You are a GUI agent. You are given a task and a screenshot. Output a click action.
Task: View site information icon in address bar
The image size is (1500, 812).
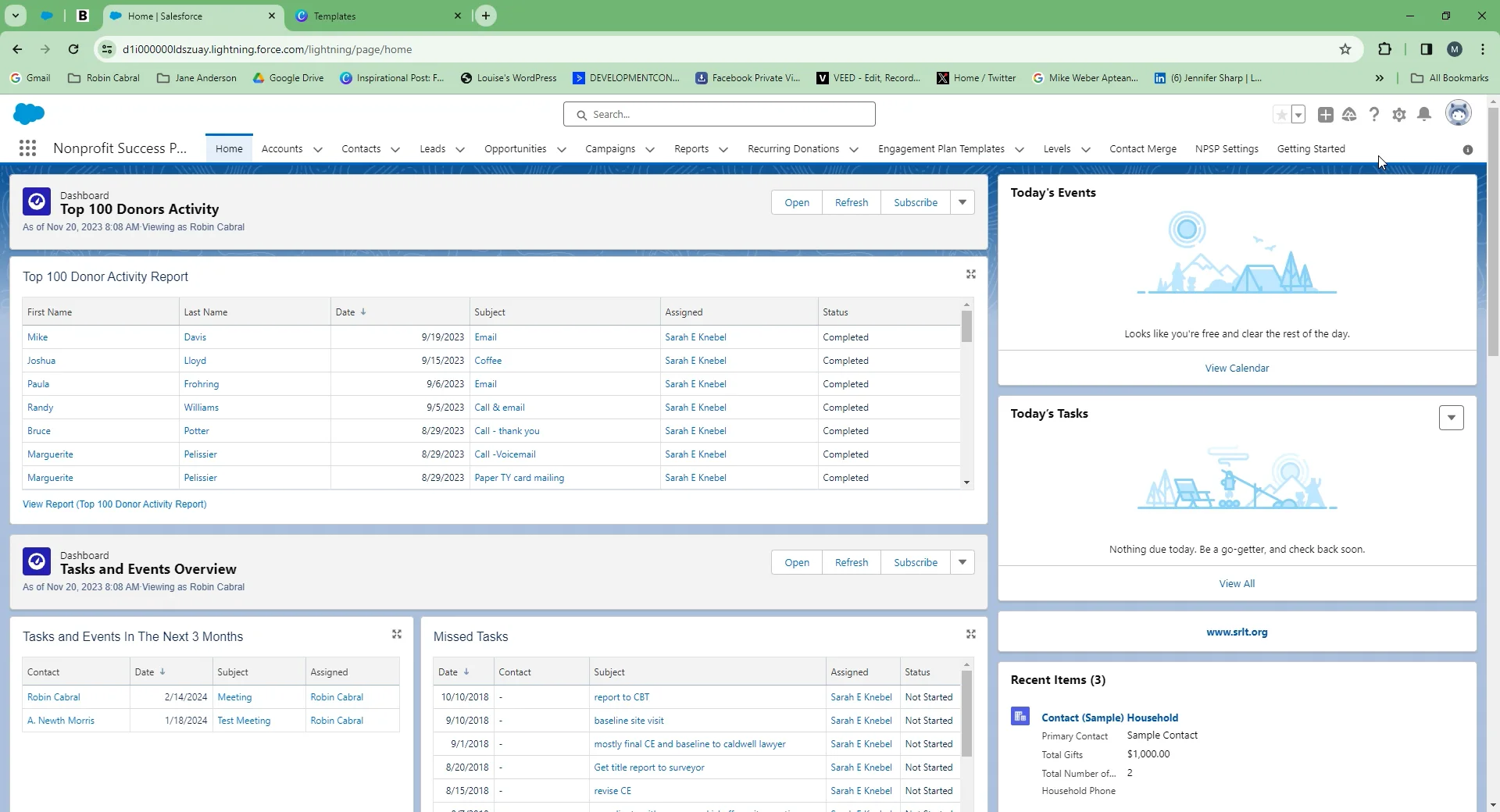click(x=107, y=49)
